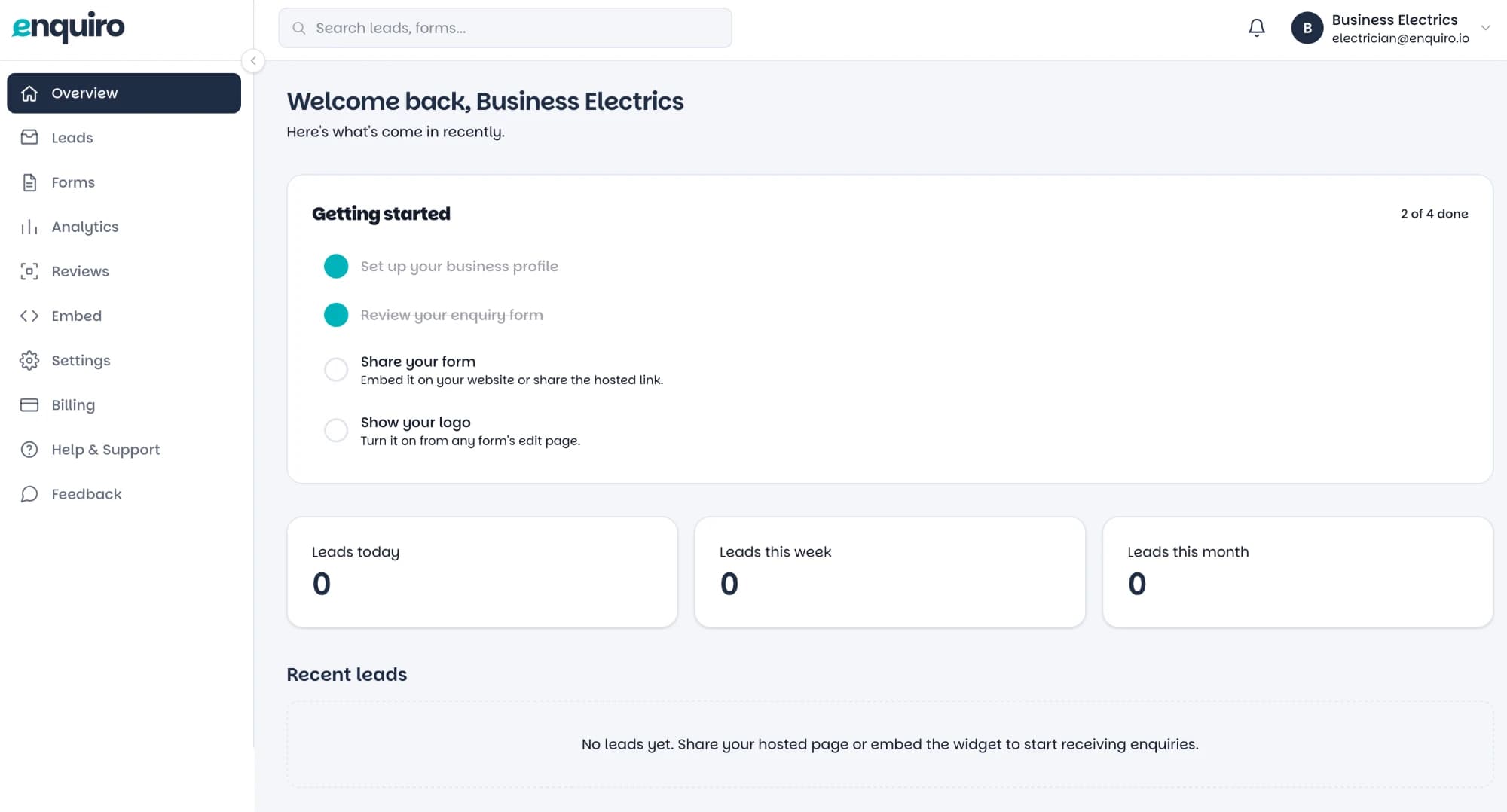The image size is (1507, 812).
Task: Check the 'Share your form' circle
Action: pos(336,369)
